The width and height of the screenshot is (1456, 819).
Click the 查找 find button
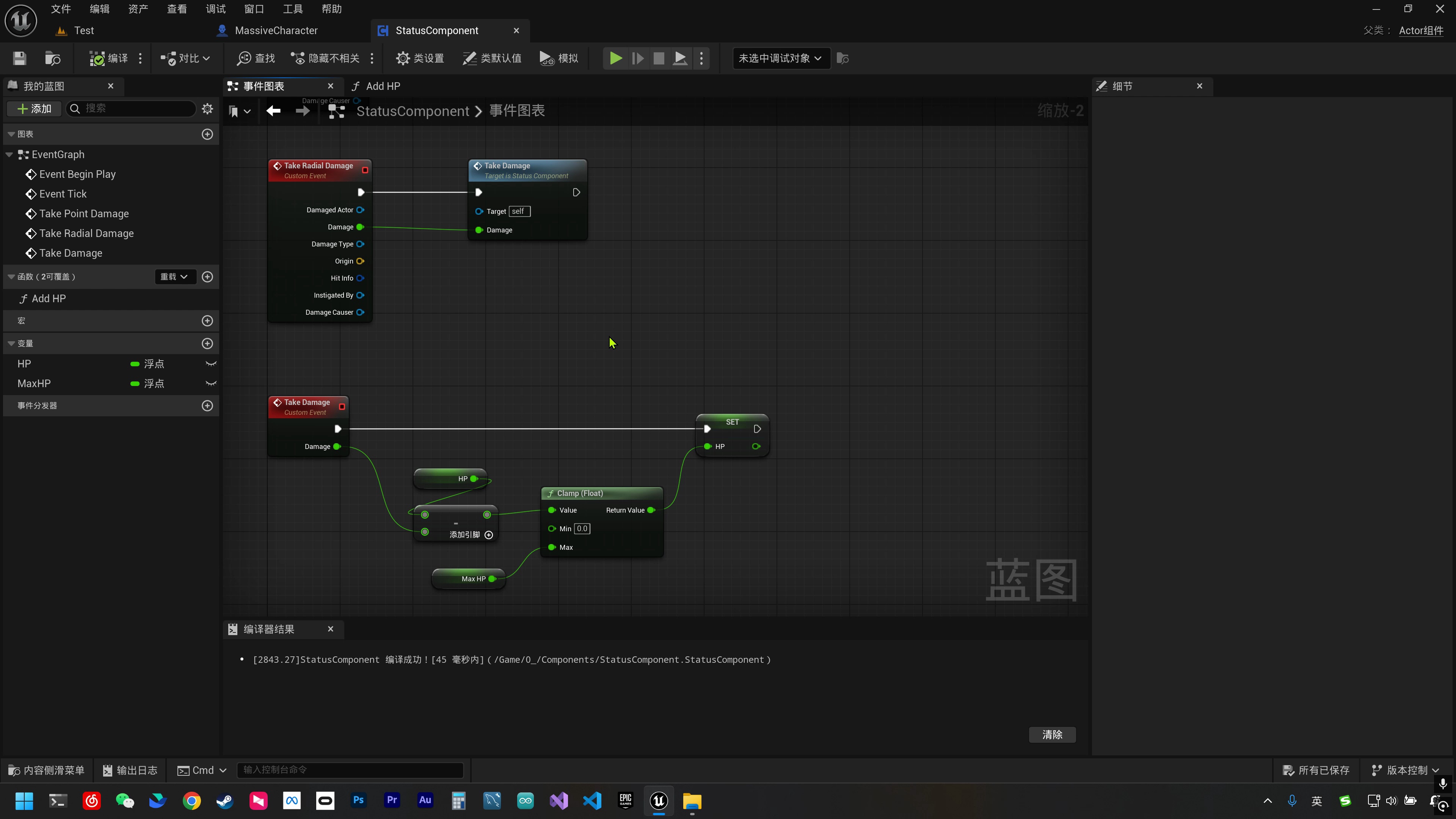point(256,58)
